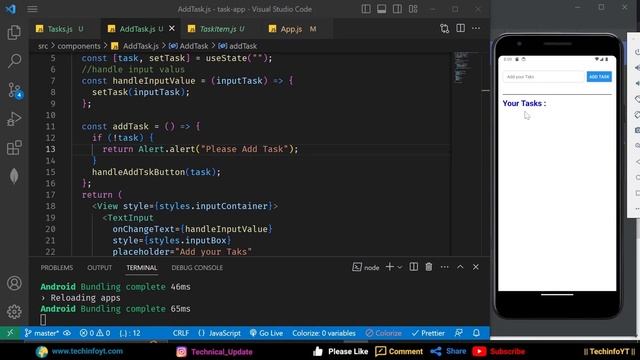Switch to AddTask.js tab
The width and height of the screenshot is (640, 360).
point(137,29)
